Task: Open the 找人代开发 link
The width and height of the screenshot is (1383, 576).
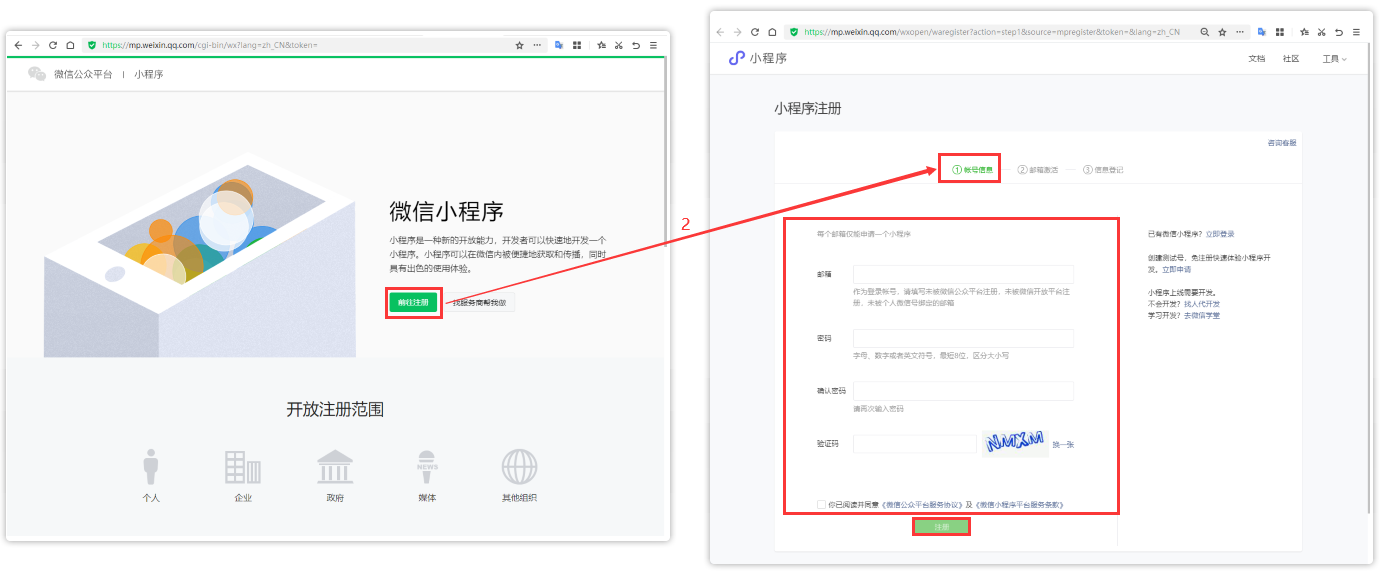Action: pos(1202,303)
